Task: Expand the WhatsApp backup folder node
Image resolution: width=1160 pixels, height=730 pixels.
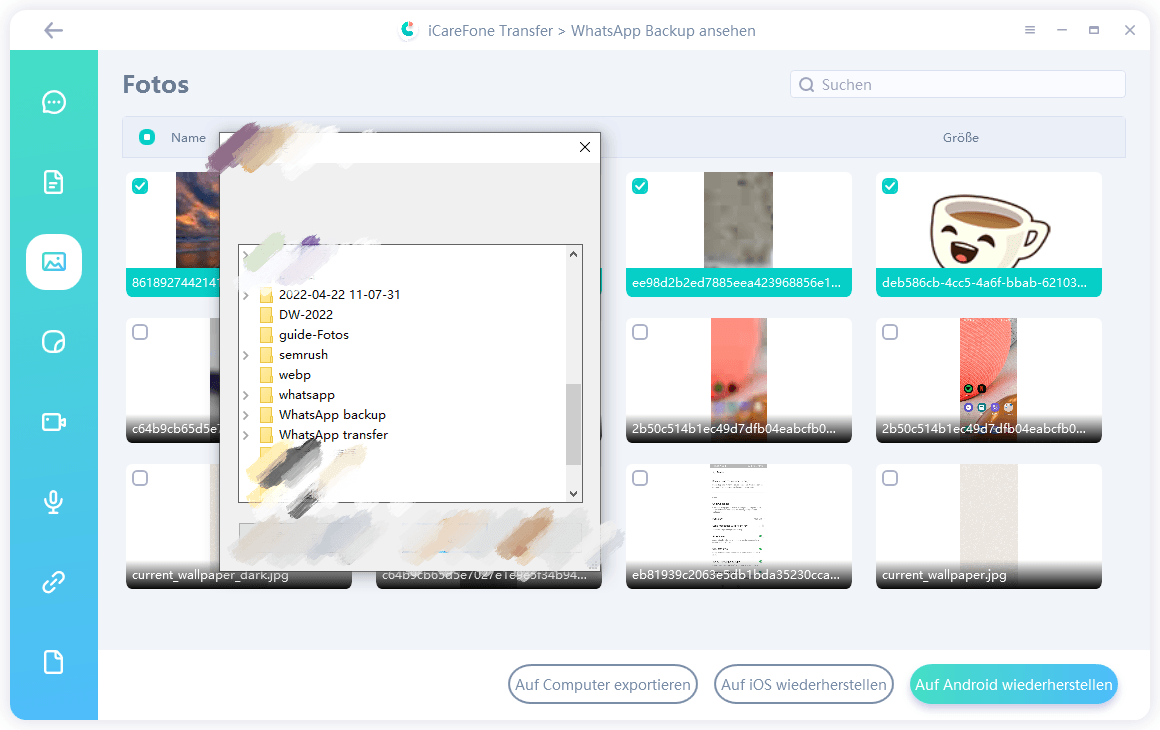Action: 246,415
